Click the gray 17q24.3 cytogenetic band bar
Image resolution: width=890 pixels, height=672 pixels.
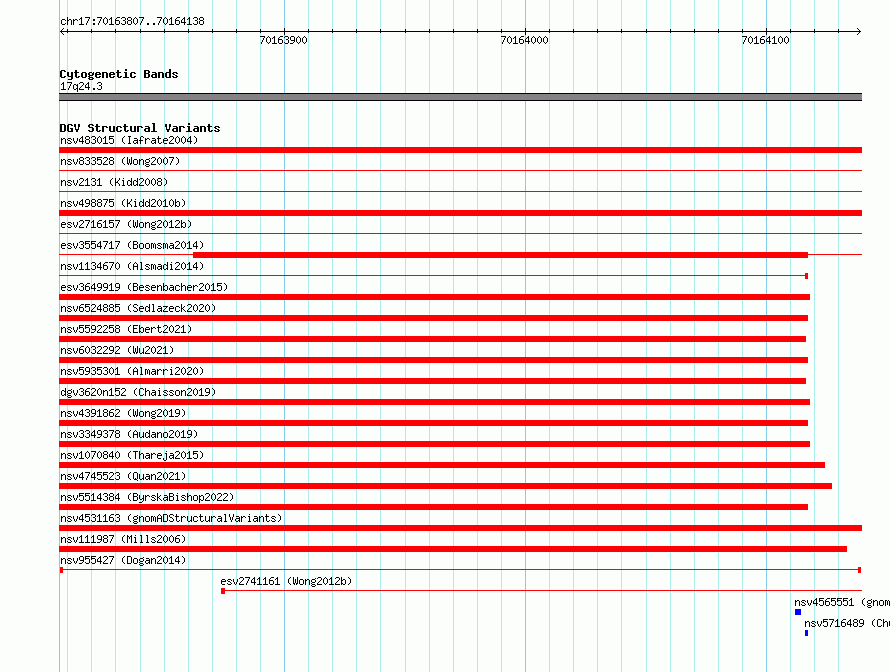[x=460, y=97]
